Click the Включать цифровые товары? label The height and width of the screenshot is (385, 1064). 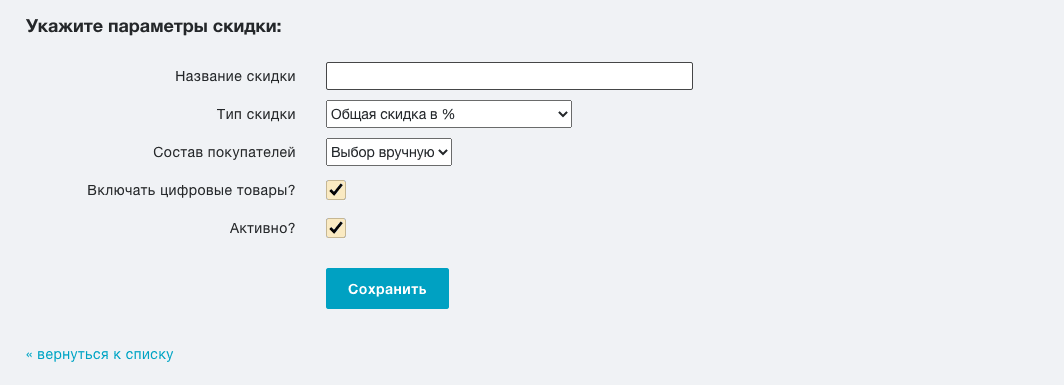click(191, 190)
